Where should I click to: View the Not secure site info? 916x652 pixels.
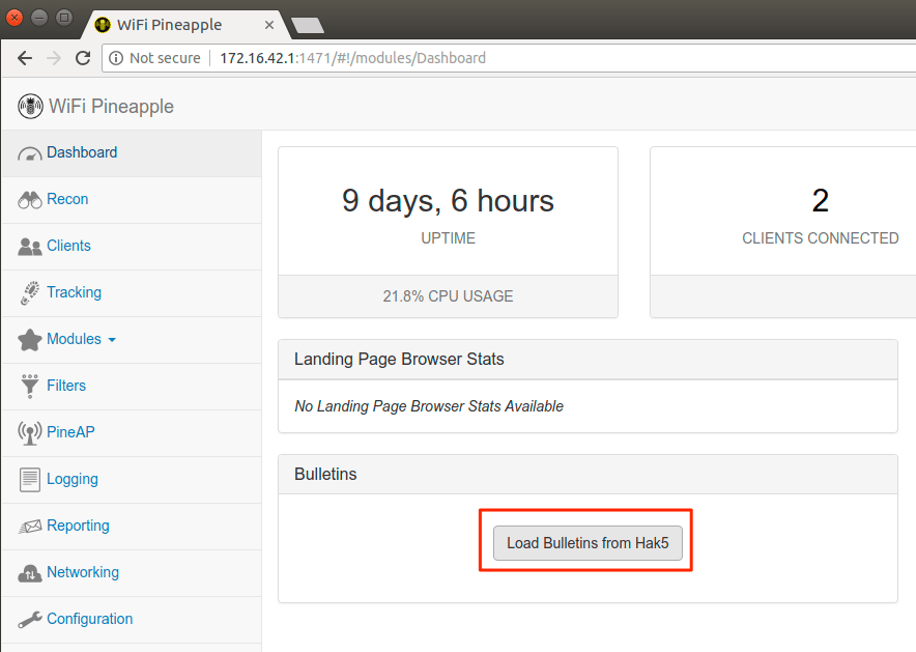click(155, 58)
